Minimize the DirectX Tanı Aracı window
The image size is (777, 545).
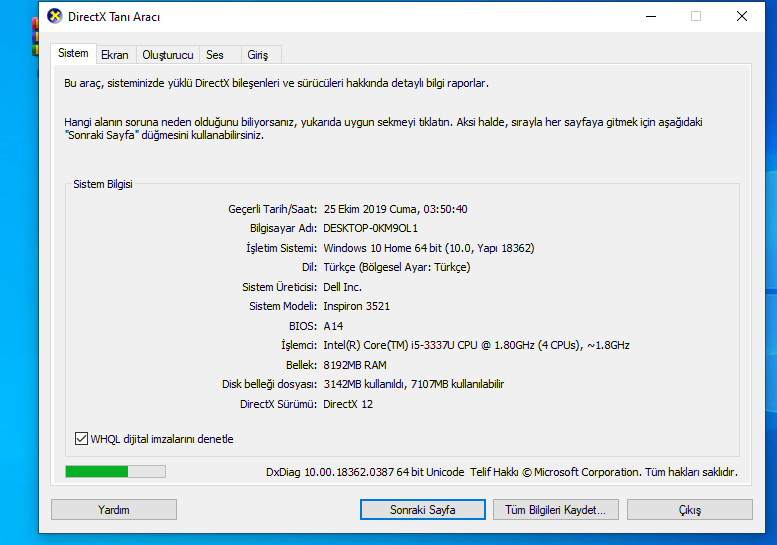[x=651, y=16]
